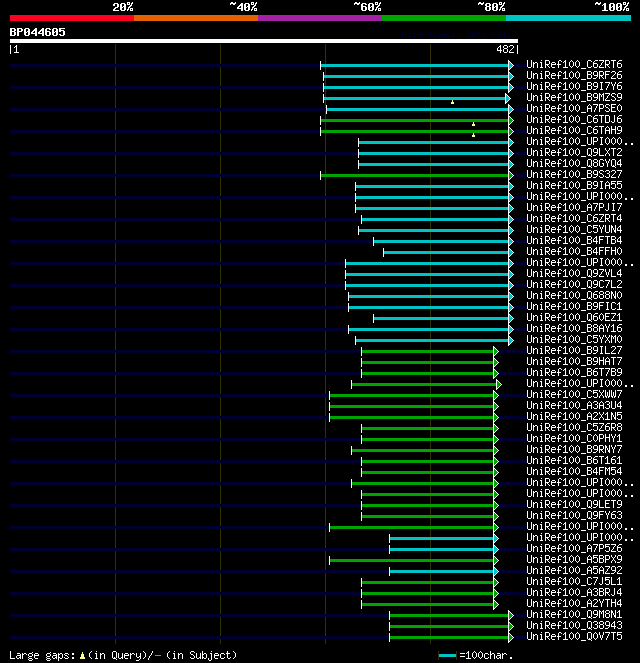Select the UniRef100_A3BRJ4 label
Image resolution: width=640 pixels, height=663 pixels.
[574, 592]
